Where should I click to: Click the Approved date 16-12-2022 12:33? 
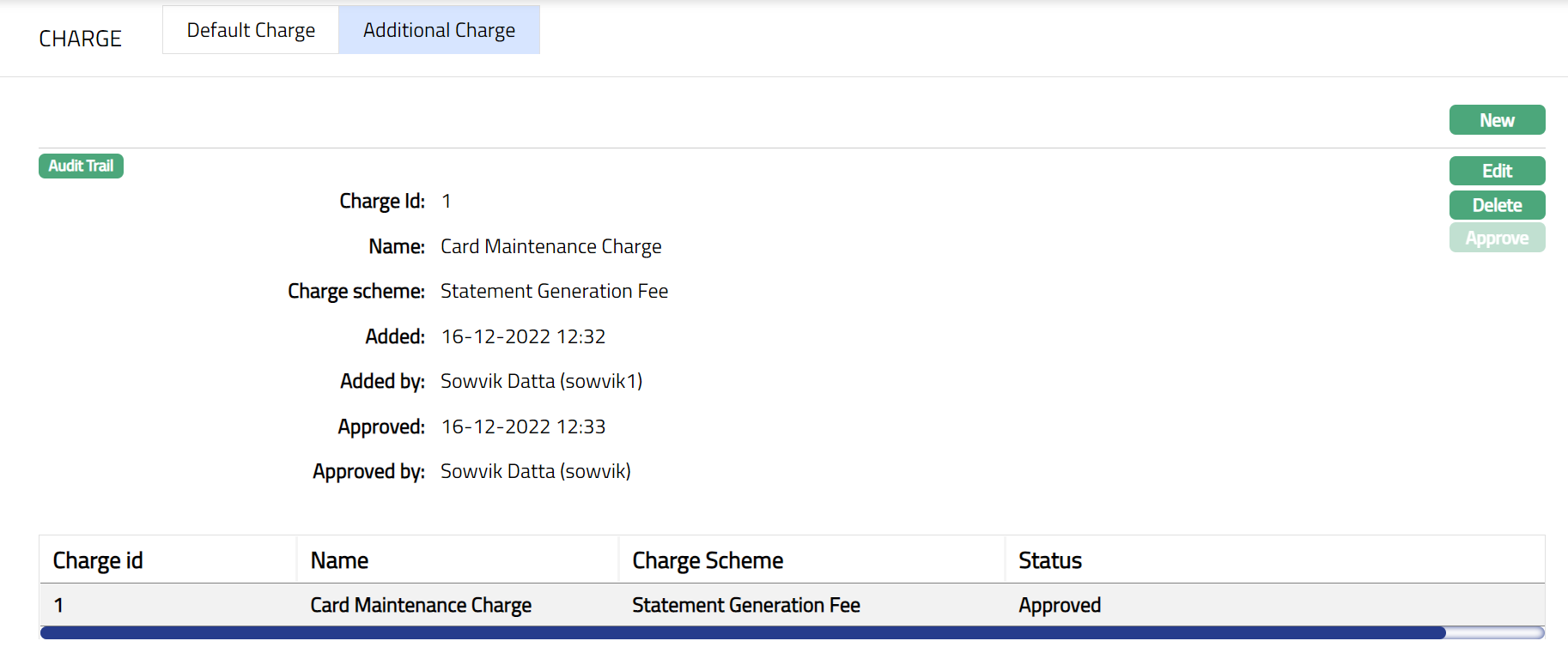pos(523,426)
